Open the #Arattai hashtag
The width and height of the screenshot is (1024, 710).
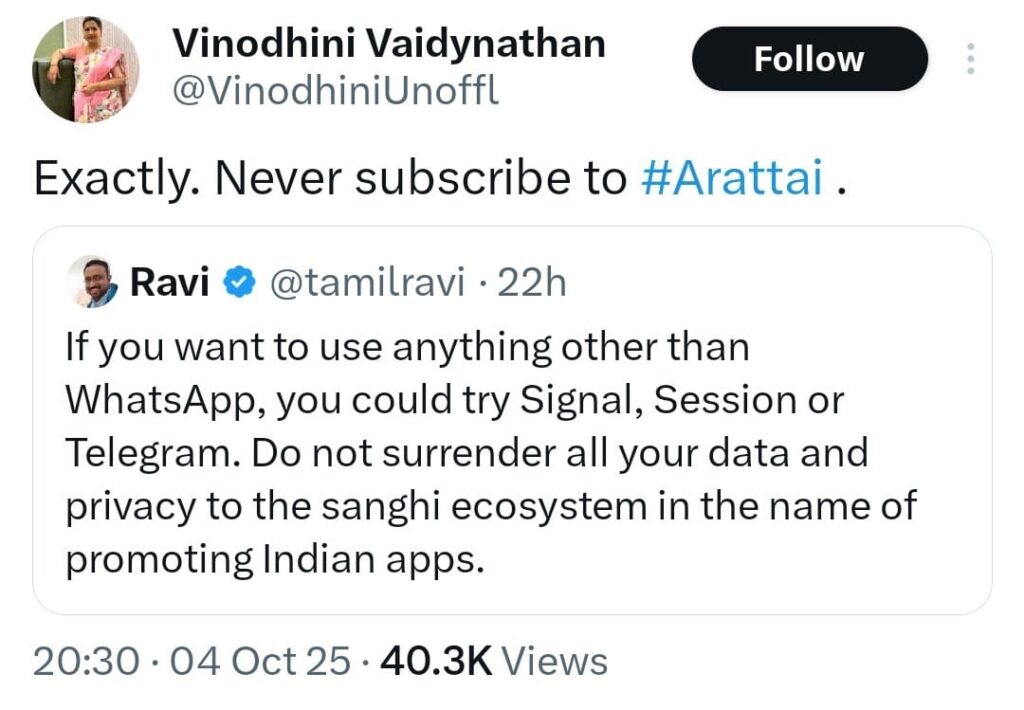point(731,178)
